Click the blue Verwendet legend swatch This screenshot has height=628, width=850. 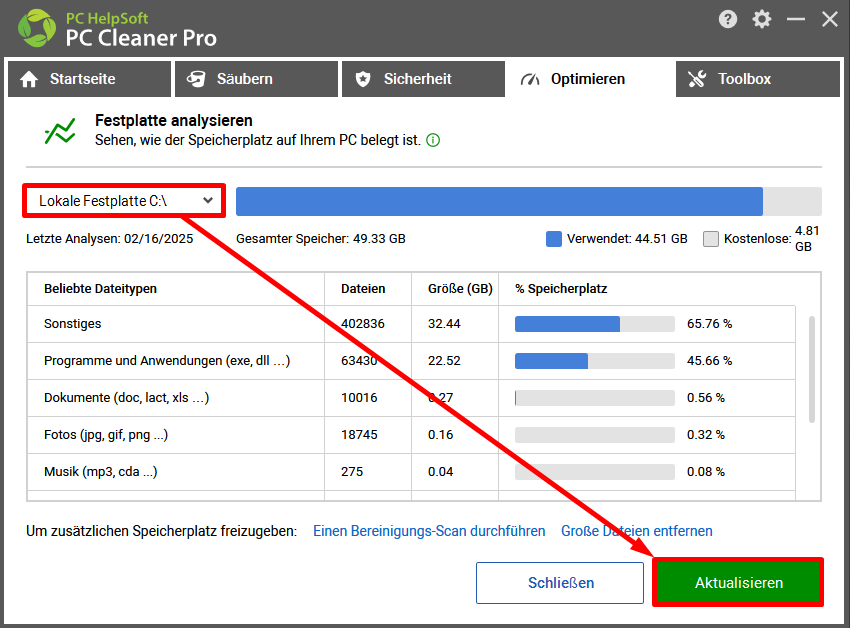[x=553, y=239]
